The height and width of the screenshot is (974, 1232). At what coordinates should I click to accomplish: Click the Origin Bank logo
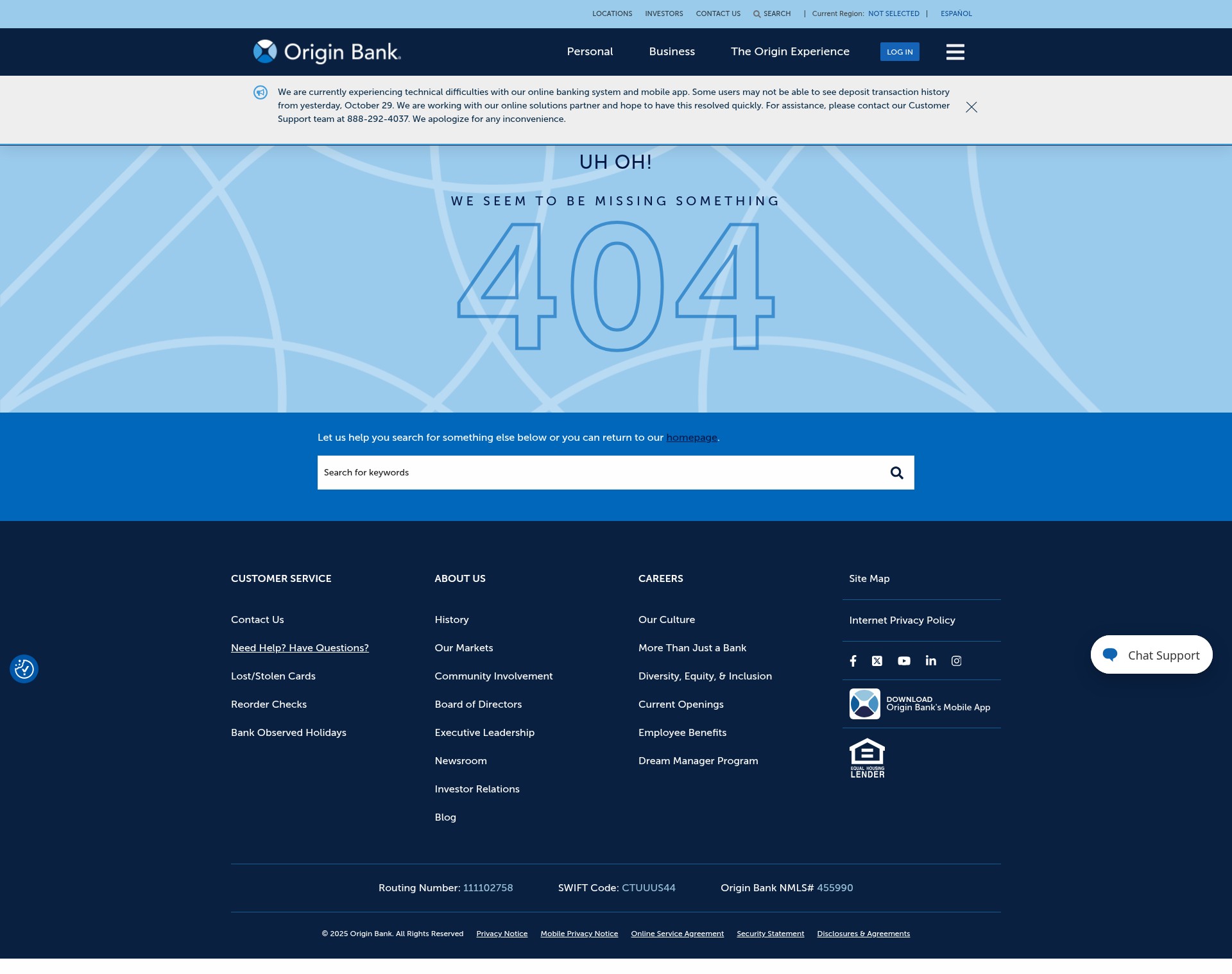(x=327, y=52)
